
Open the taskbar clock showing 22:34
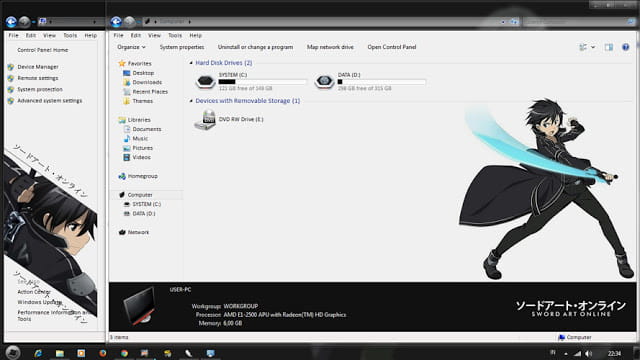[x=614, y=353]
